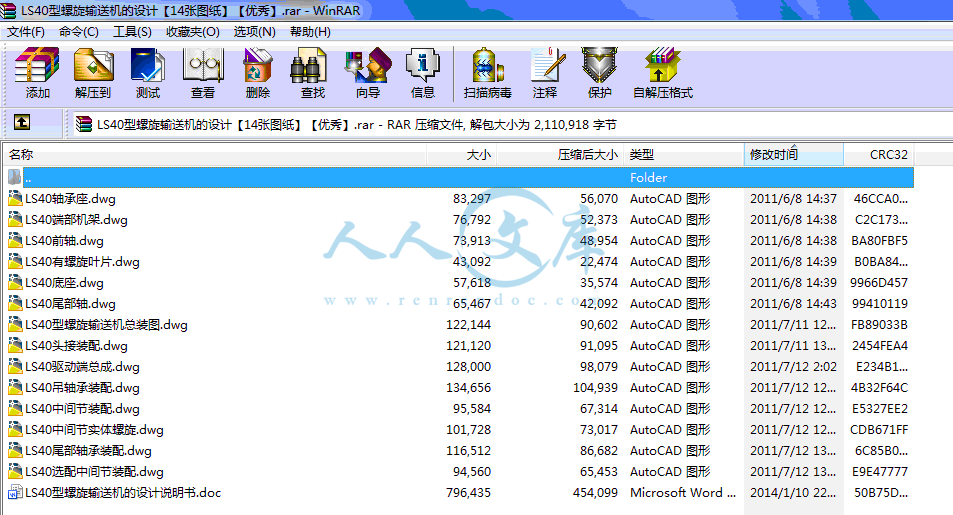Click the CRC32 value FB89033B

pyautogui.click(x=879, y=325)
